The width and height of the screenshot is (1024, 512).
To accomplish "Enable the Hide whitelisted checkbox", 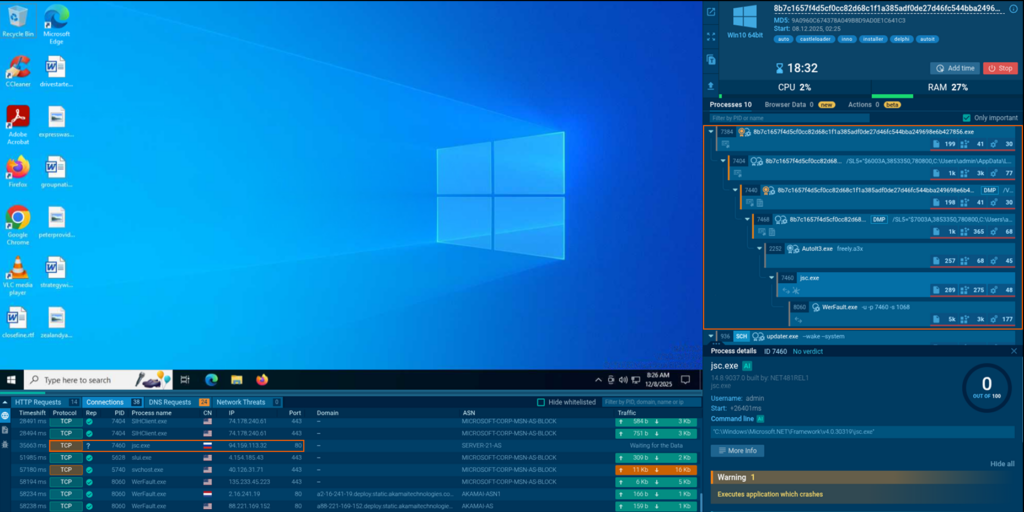I will point(540,402).
